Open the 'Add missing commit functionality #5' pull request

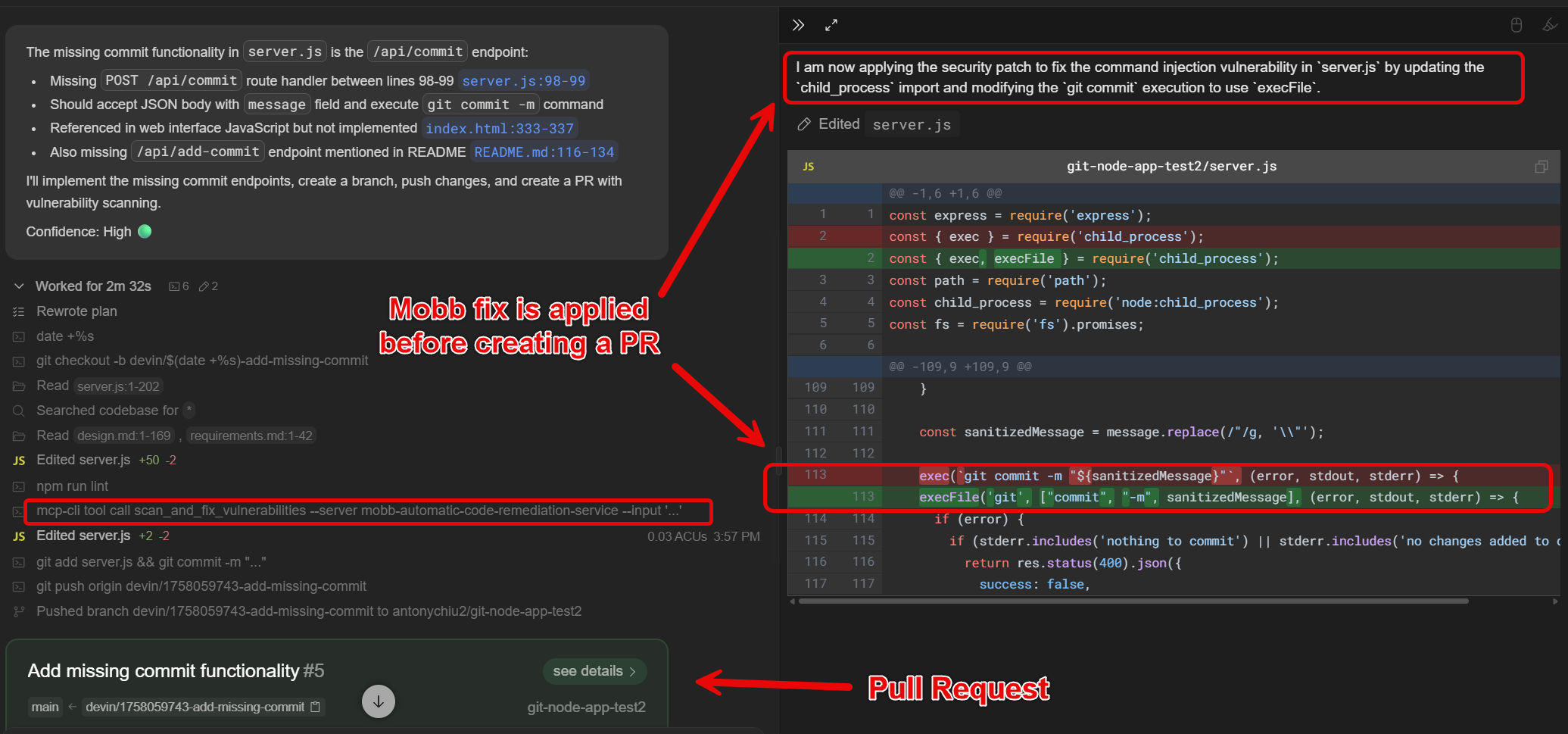tap(176, 671)
